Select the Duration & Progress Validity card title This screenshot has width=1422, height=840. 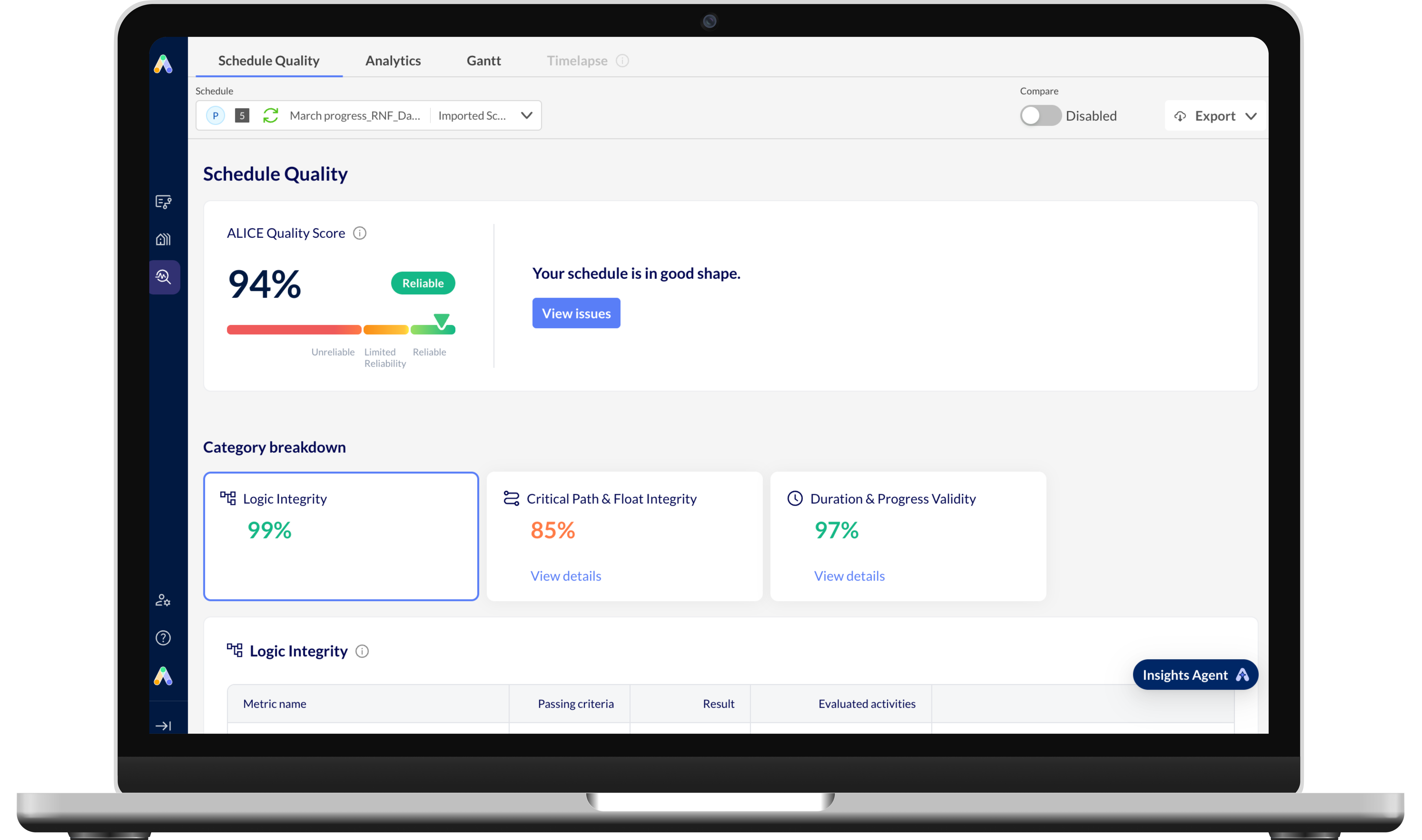tap(893, 499)
